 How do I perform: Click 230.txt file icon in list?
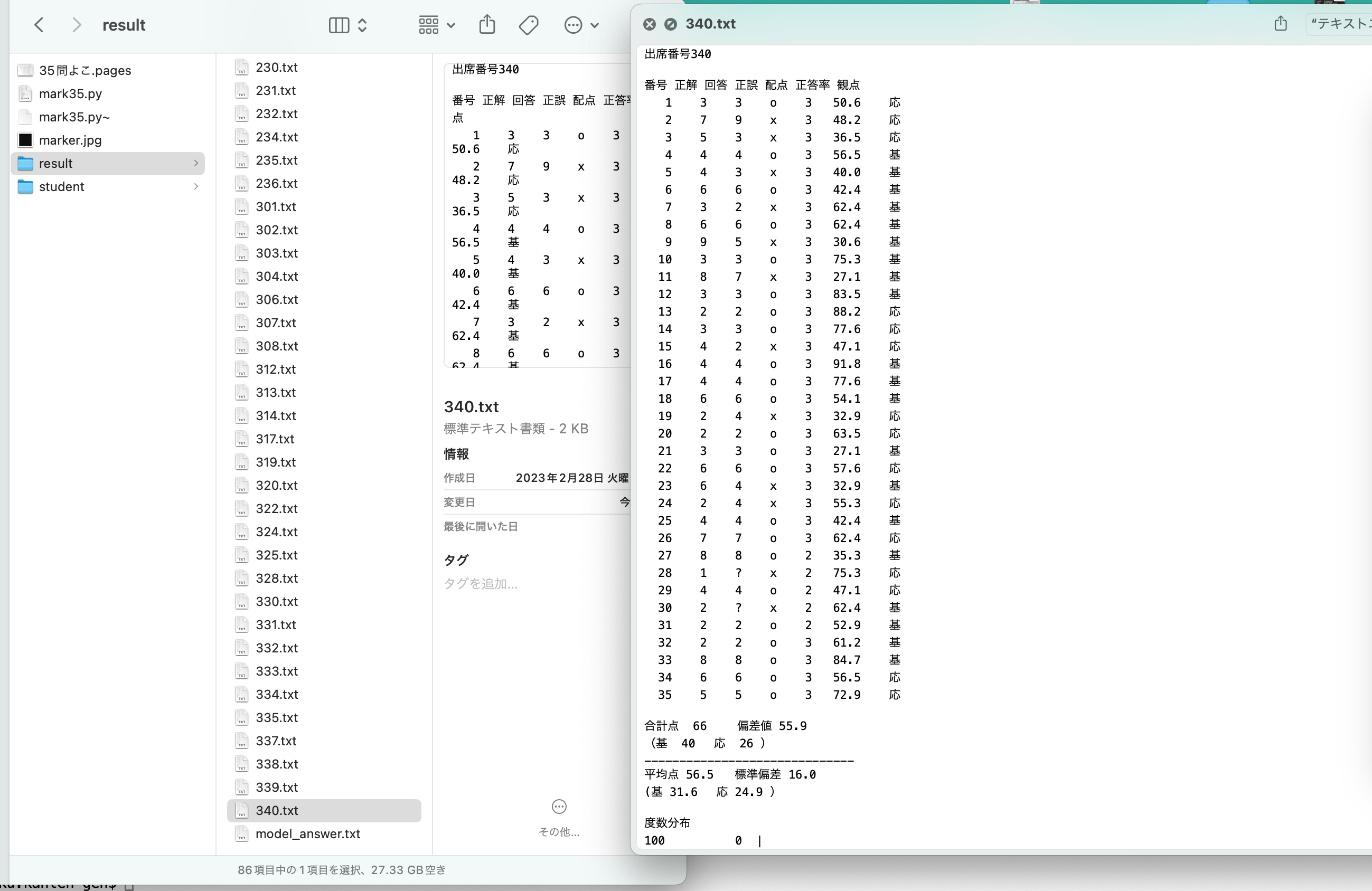(x=241, y=68)
